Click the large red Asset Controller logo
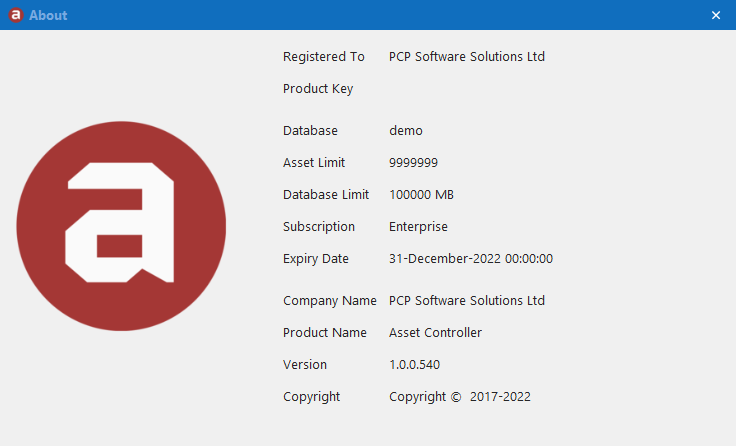 [x=121, y=226]
